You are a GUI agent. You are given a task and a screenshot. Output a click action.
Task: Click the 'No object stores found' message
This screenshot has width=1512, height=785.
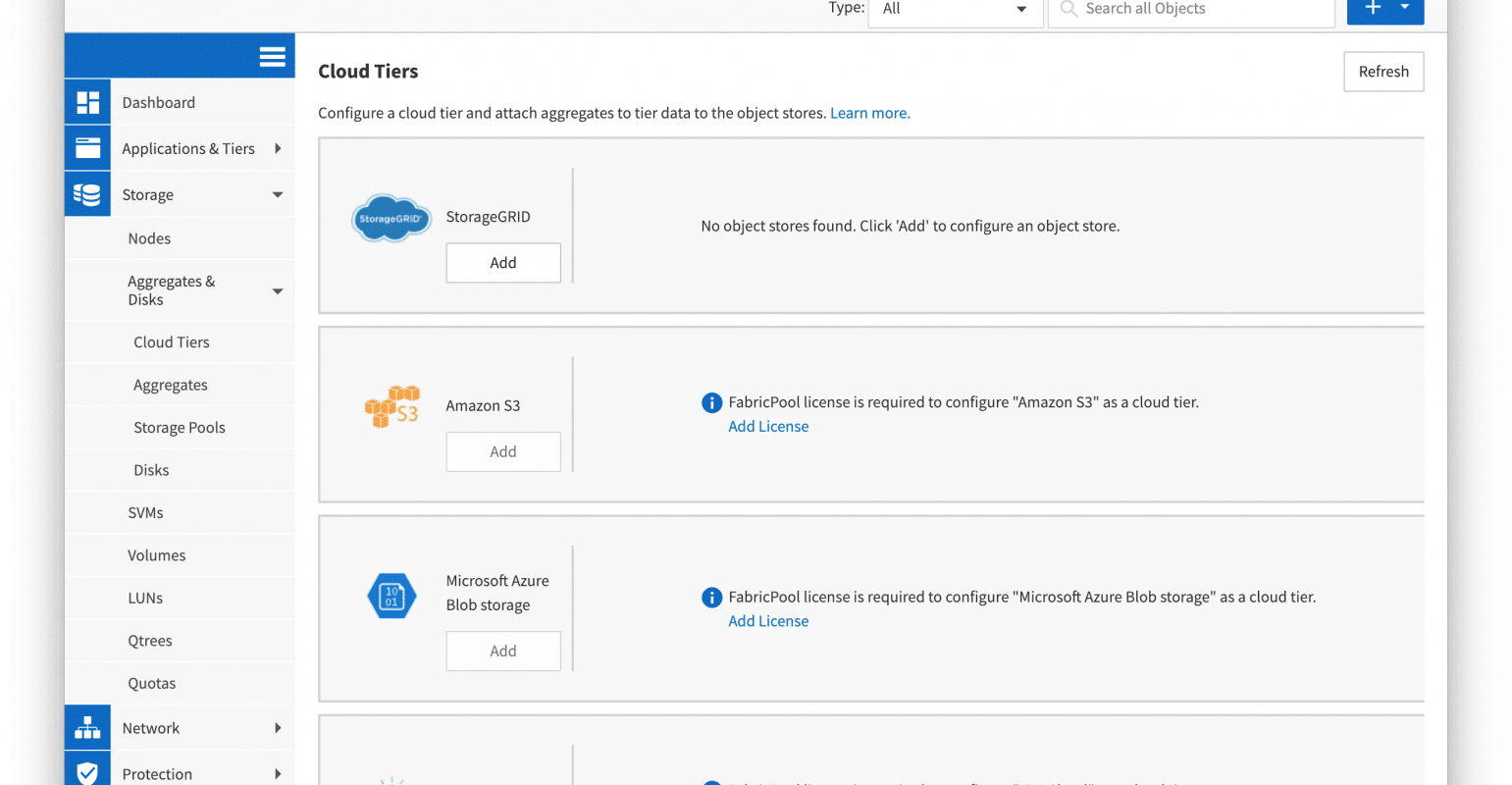[911, 226]
